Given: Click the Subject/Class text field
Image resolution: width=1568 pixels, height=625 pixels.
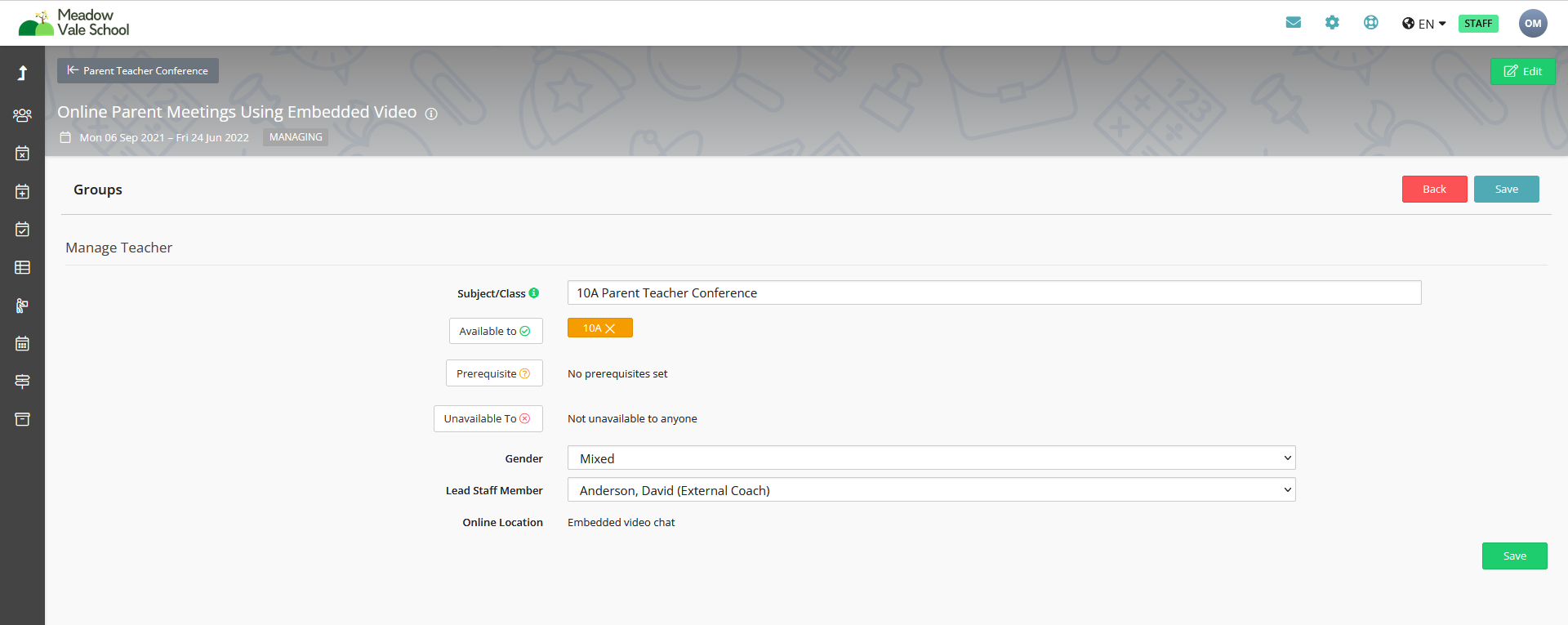Looking at the screenshot, I should (x=993, y=293).
